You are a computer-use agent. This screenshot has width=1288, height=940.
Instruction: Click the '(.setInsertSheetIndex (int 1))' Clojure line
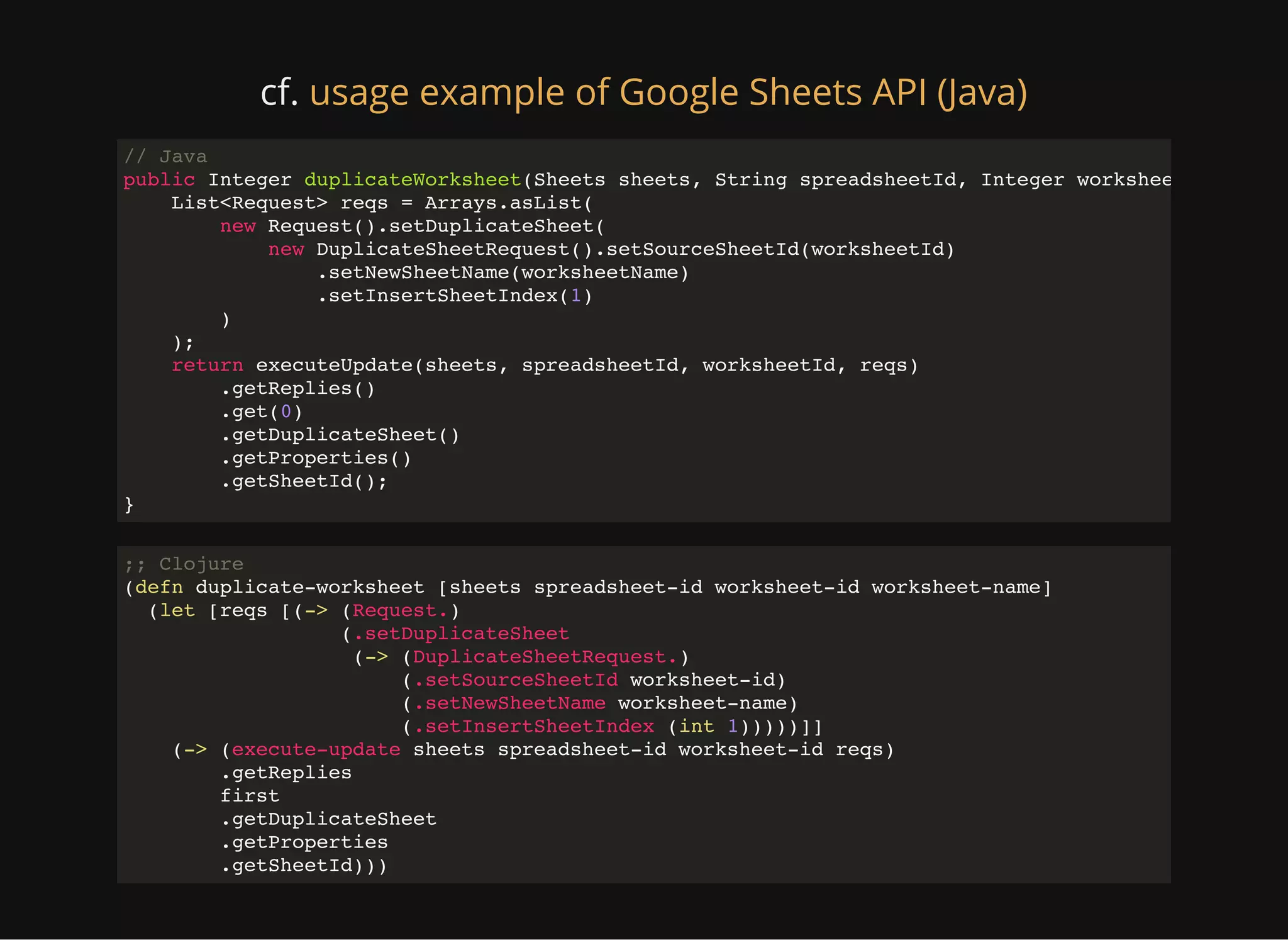coord(613,727)
